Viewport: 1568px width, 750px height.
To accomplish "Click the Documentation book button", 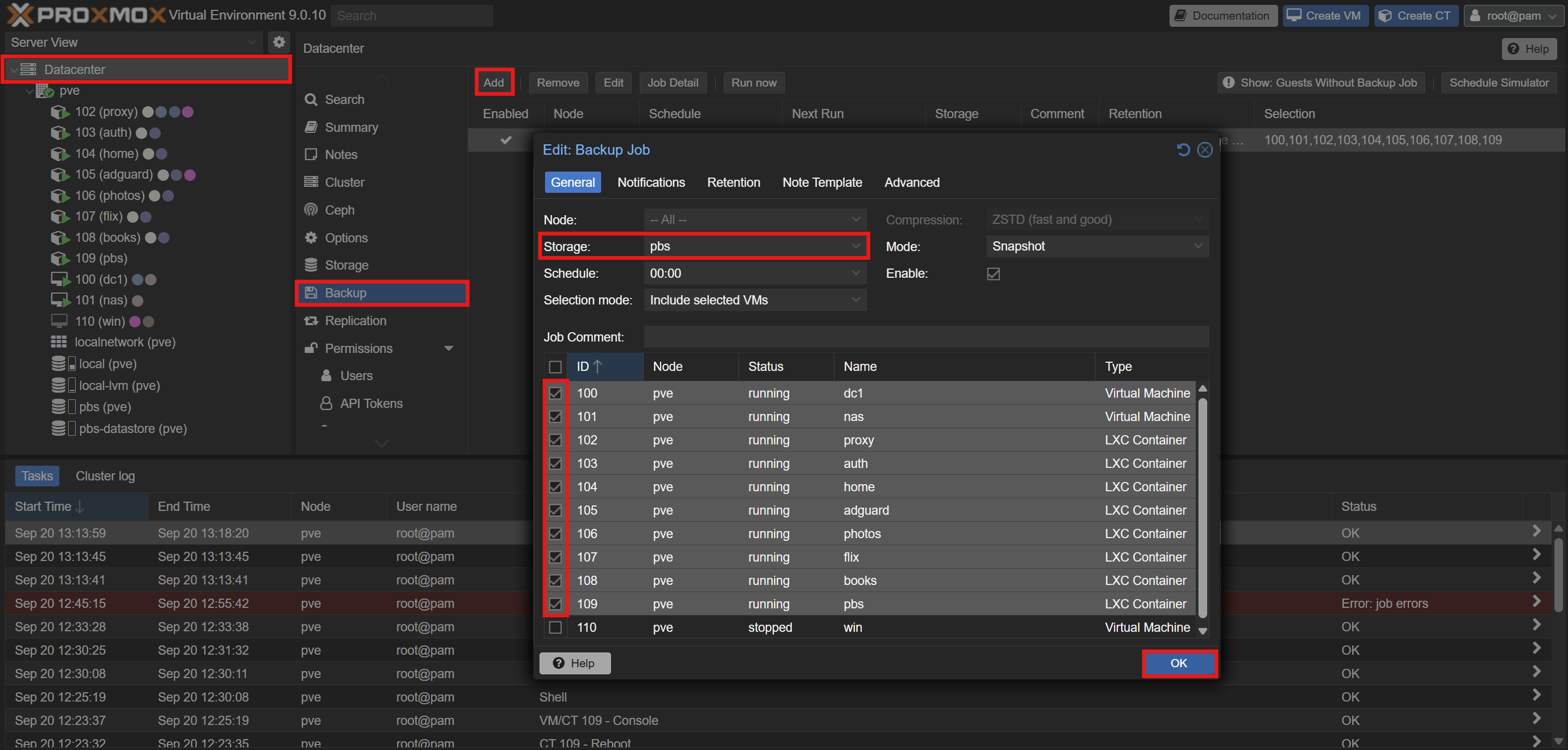I will [1222, 15].
